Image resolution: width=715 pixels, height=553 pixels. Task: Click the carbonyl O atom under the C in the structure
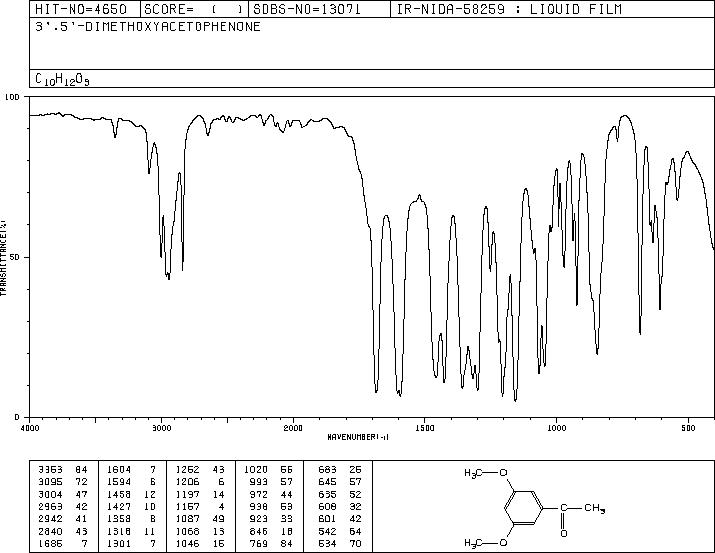(564, 533)
